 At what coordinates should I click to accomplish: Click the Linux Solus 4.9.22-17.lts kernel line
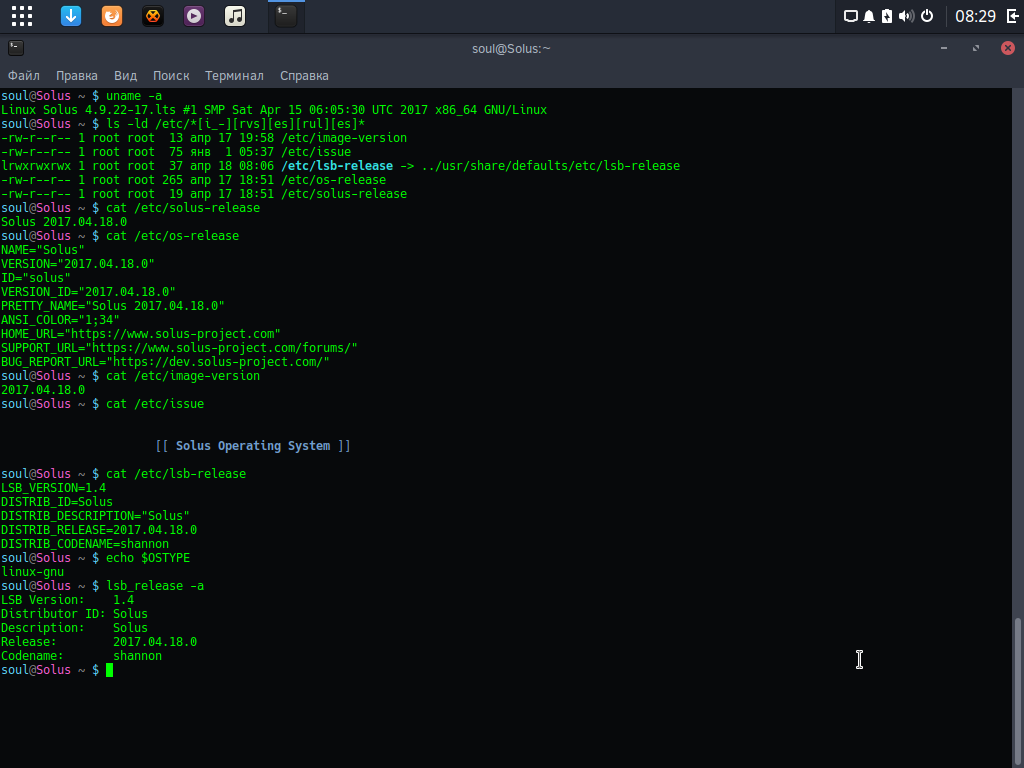(x=274, y=110)
